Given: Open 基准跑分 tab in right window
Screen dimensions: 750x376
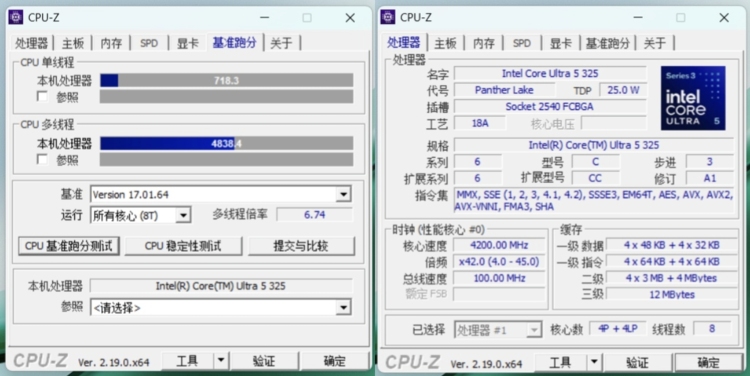Looking at the screenshot, I should pyautogui.click(x=607, y=44).
